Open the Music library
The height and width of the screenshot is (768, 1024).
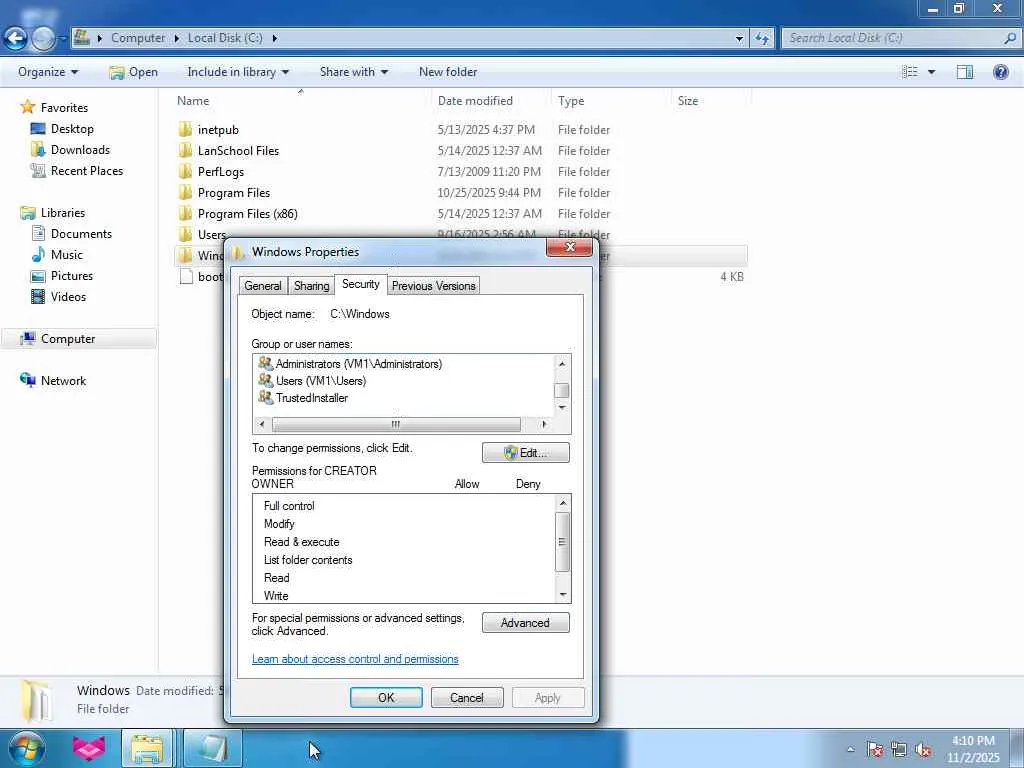click(x=67, y=255)
